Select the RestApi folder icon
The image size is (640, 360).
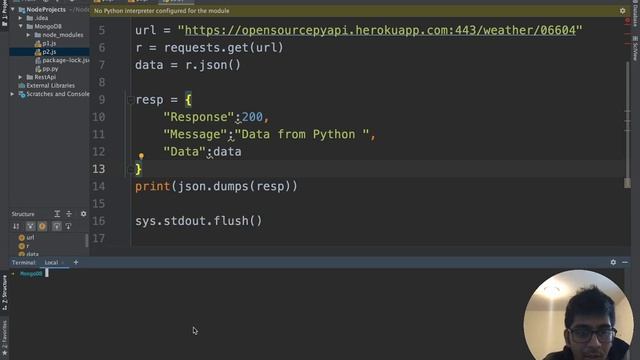[29, 77]
